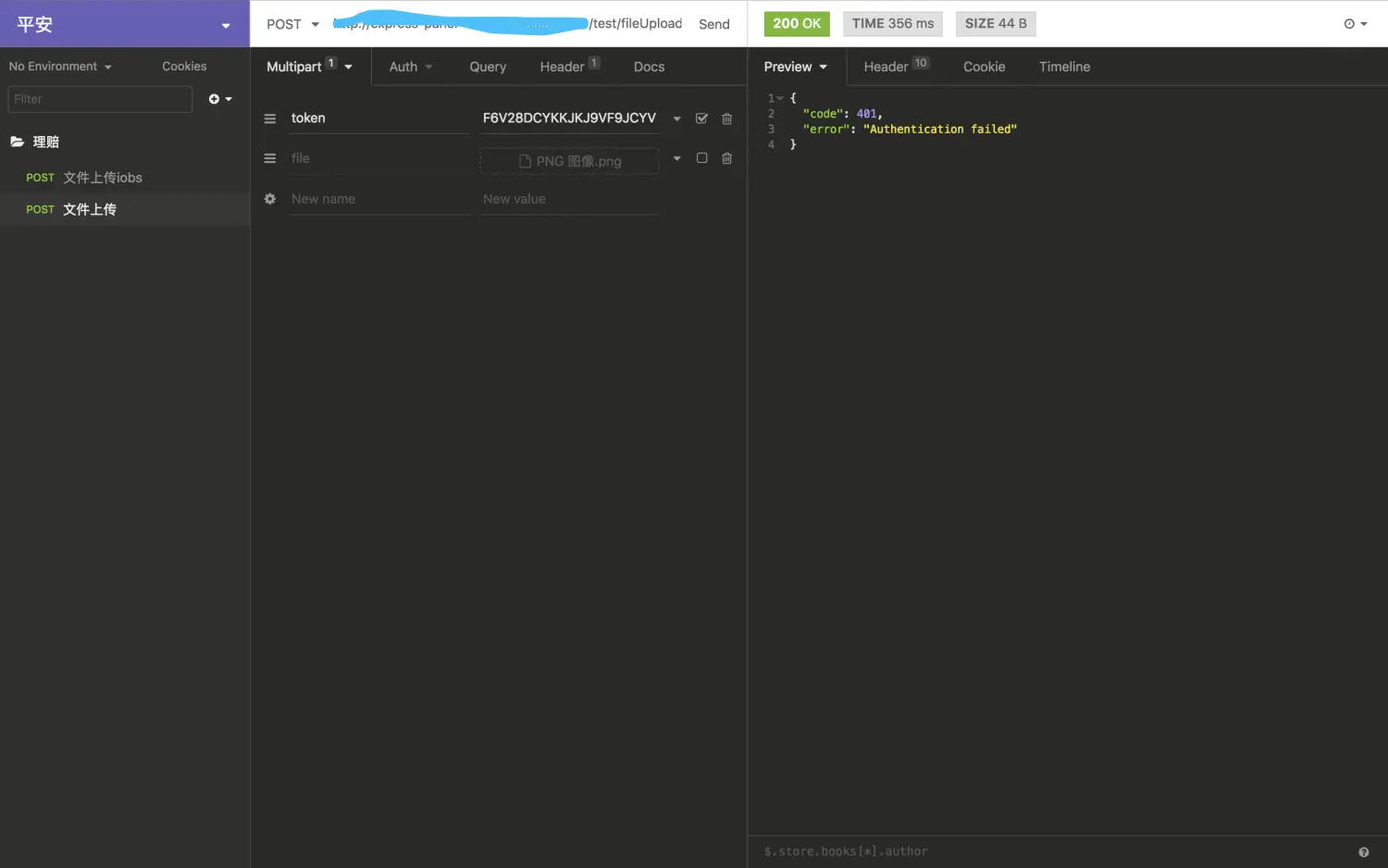The width and height of the screenshot is (1388, 868).
Task: Switch to the Timeline tab
Action: coord(1064,67)
